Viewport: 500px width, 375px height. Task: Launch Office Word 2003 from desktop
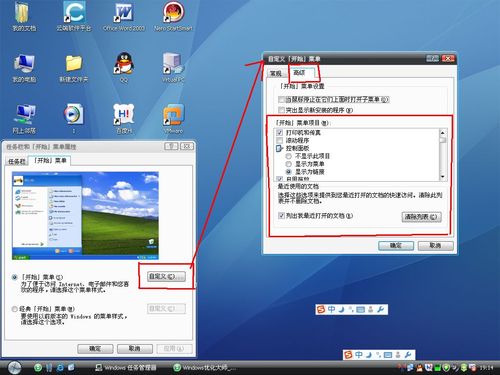coord(124,16)
